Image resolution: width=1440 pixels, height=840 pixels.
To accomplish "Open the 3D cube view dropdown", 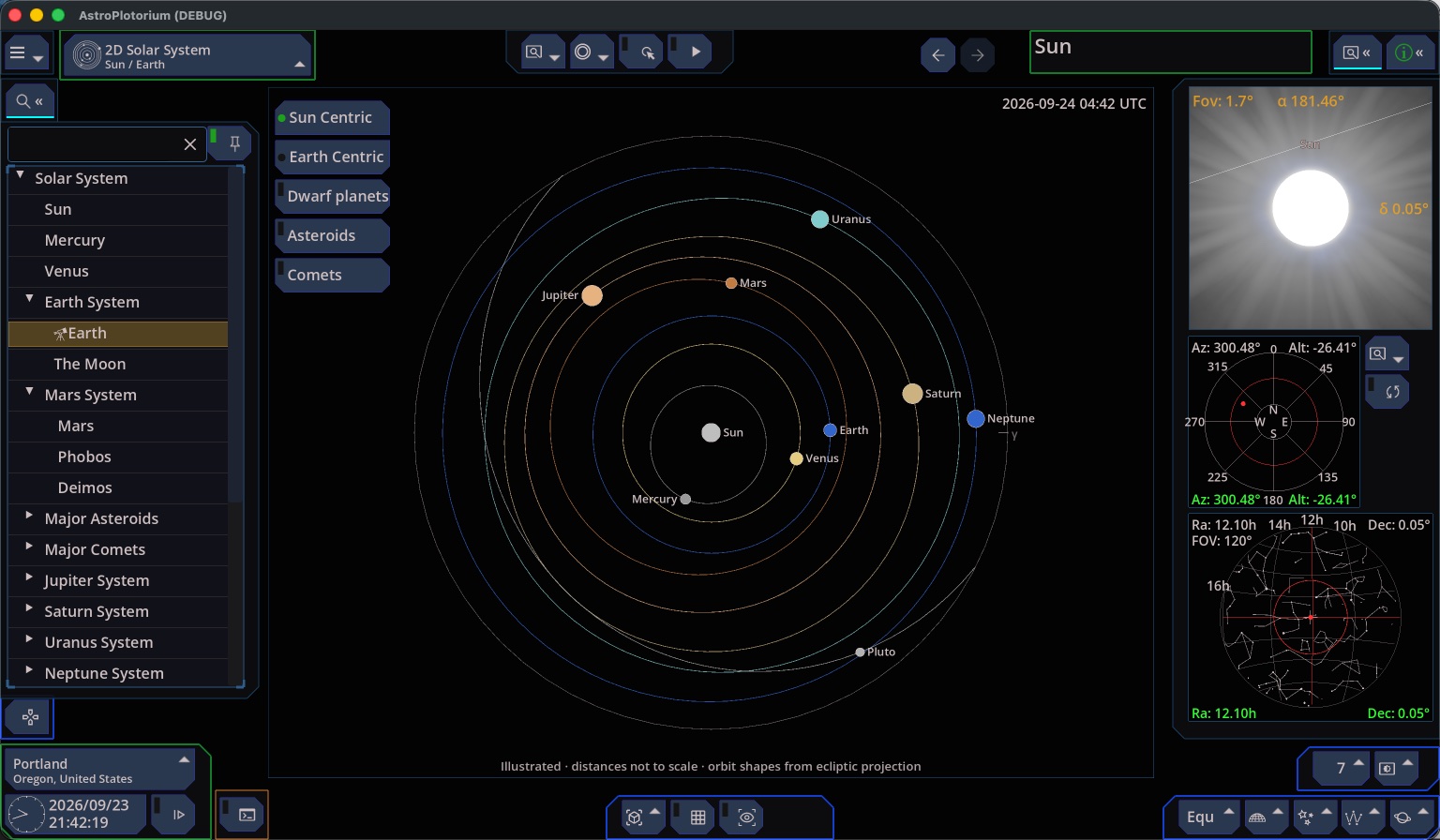I will 642,817.
